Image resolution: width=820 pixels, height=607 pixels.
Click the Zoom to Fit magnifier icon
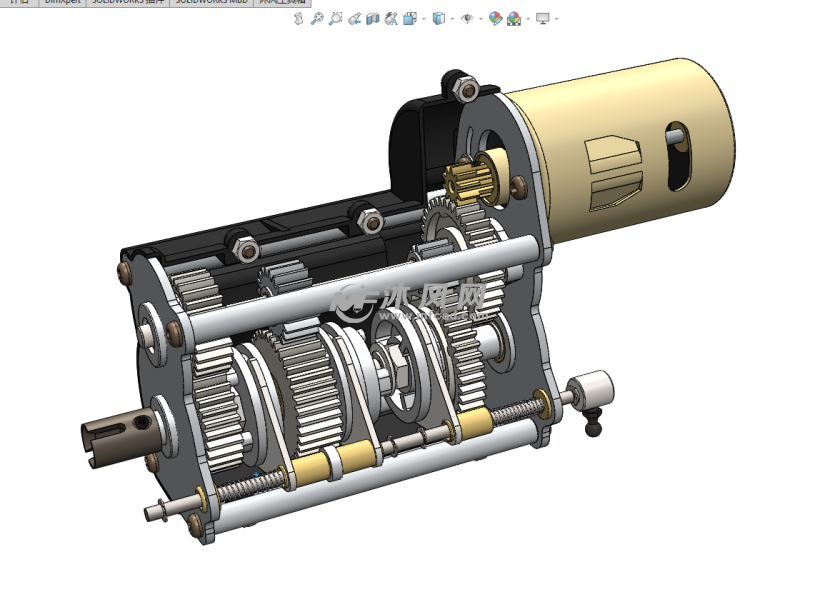click(x=316, y=19)
